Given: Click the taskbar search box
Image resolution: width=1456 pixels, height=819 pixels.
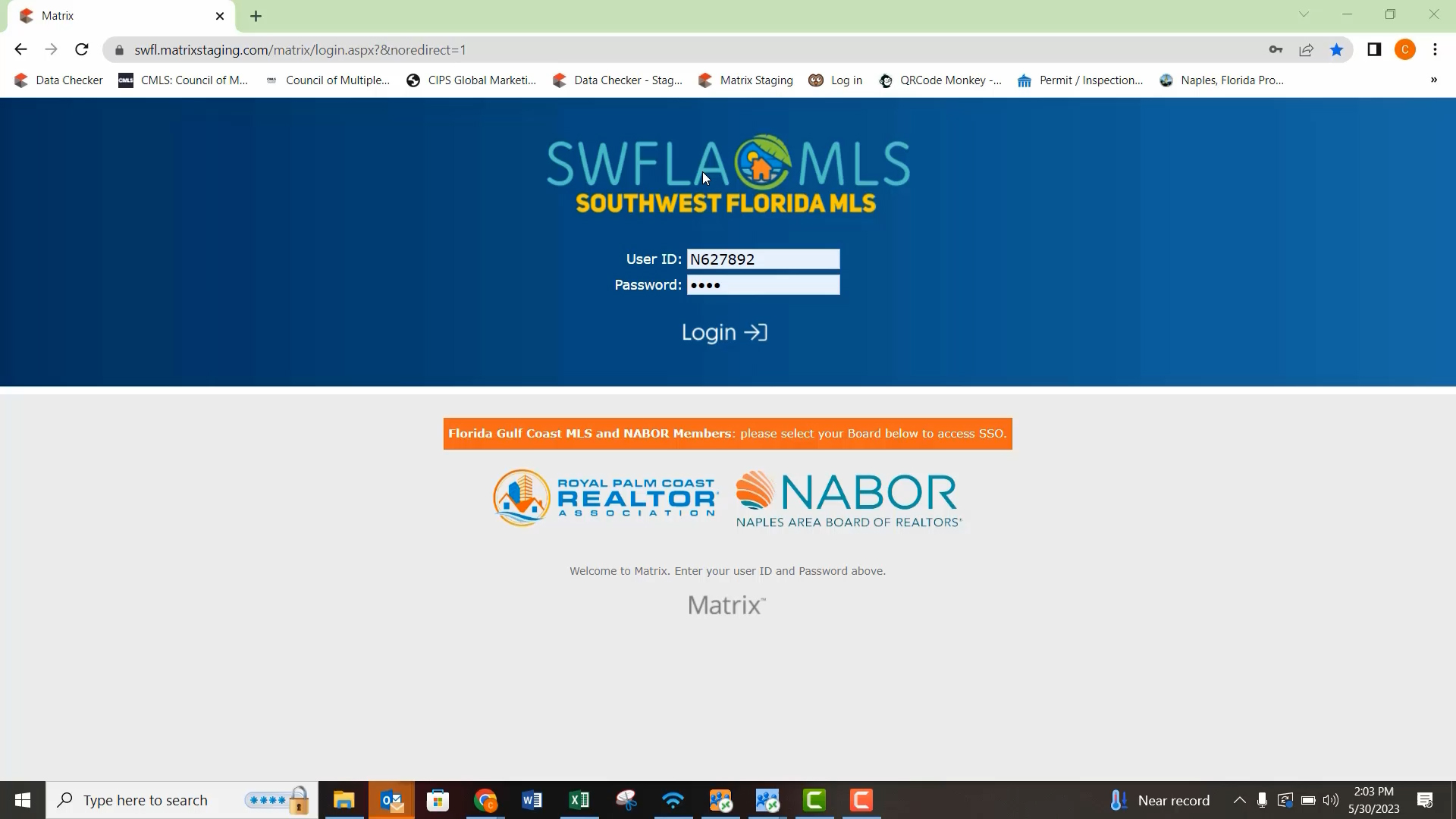Looking at the screenshot, I should point(182,800).
